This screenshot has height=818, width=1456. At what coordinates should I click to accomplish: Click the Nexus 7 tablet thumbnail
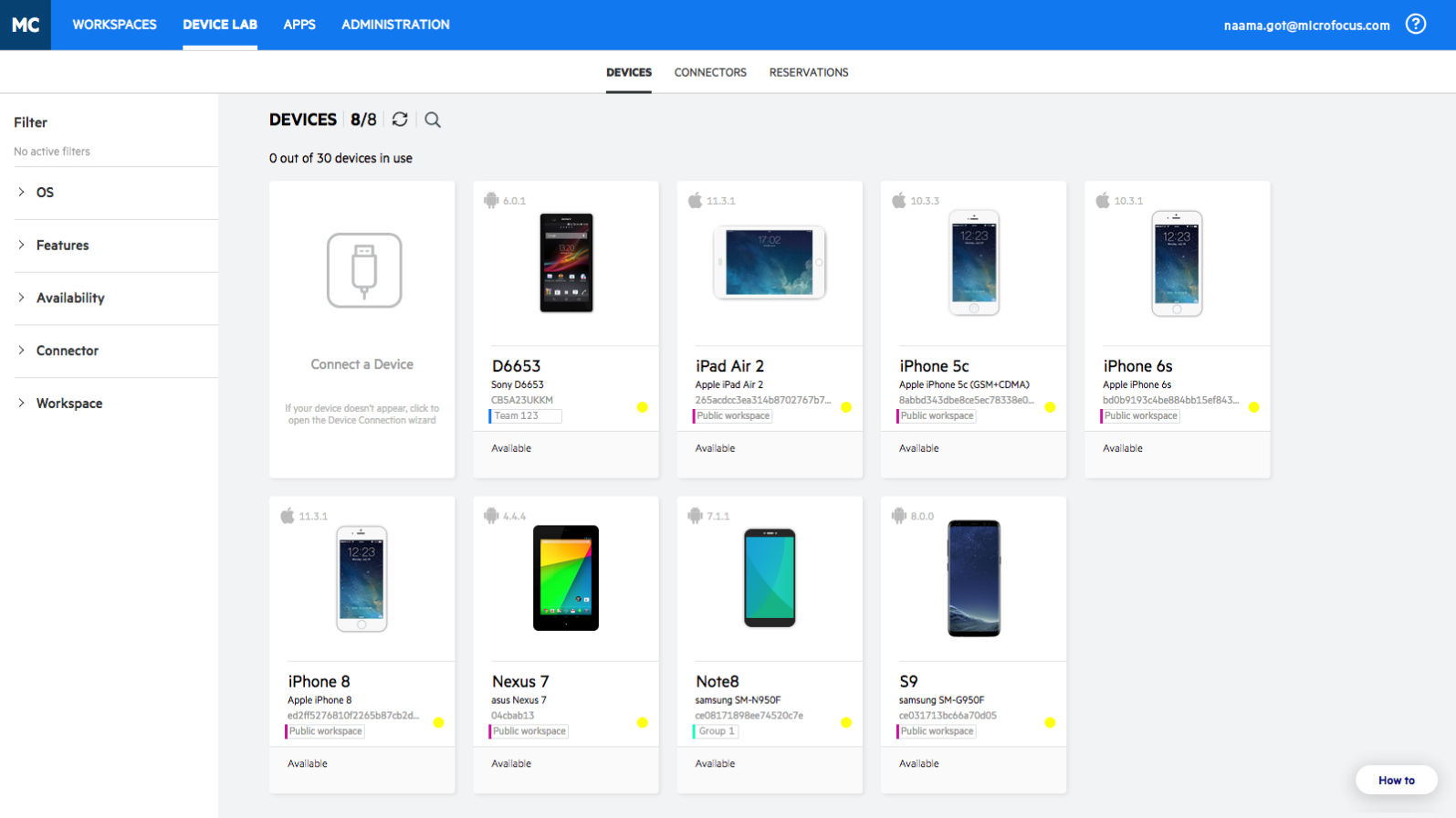point(566,578)
